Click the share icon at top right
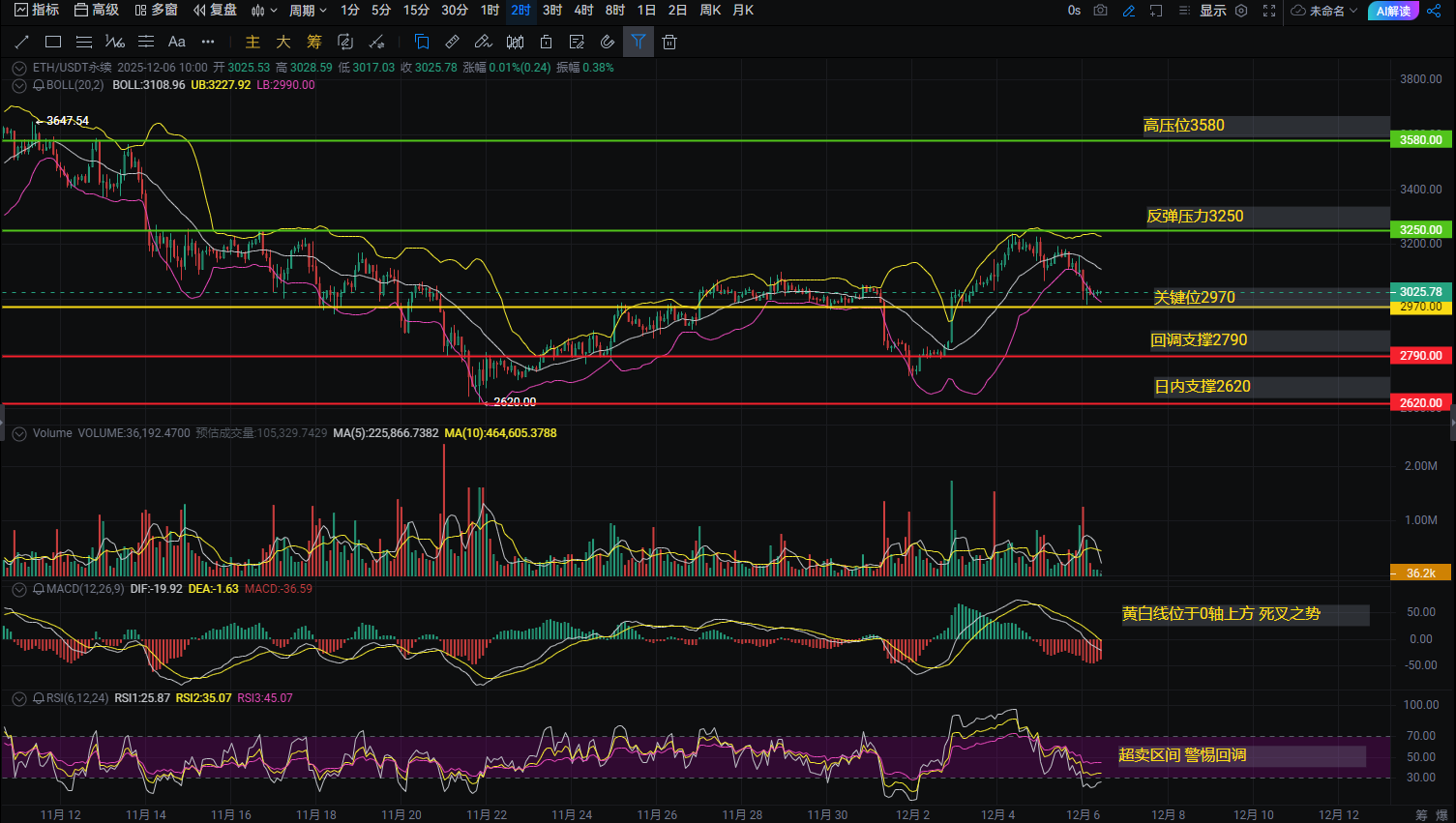This screenshot has height=823, width=1456. pyautogui.click(x=1434, y=11)
